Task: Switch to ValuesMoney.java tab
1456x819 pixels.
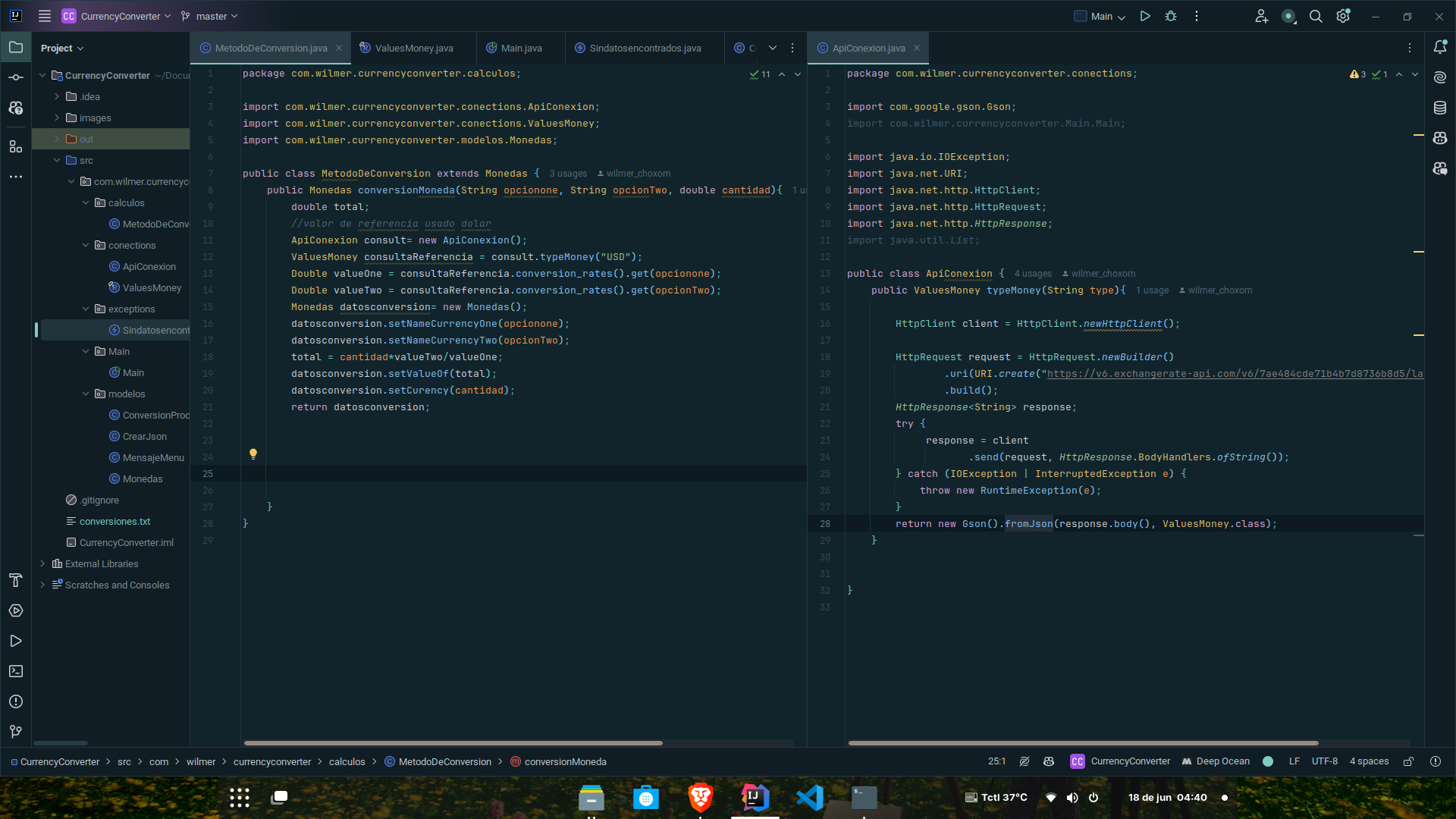Action: click(x=413, y=48)
